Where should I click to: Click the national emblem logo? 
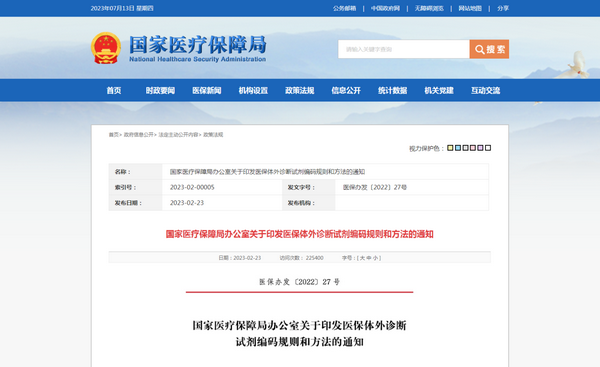click(106, 48)
